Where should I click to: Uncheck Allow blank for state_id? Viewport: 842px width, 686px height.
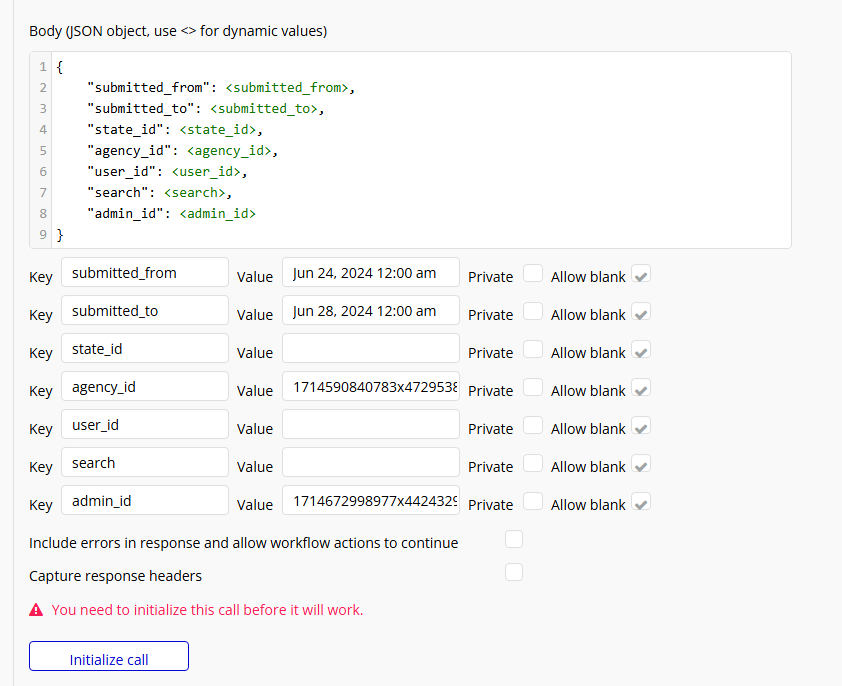641,349
